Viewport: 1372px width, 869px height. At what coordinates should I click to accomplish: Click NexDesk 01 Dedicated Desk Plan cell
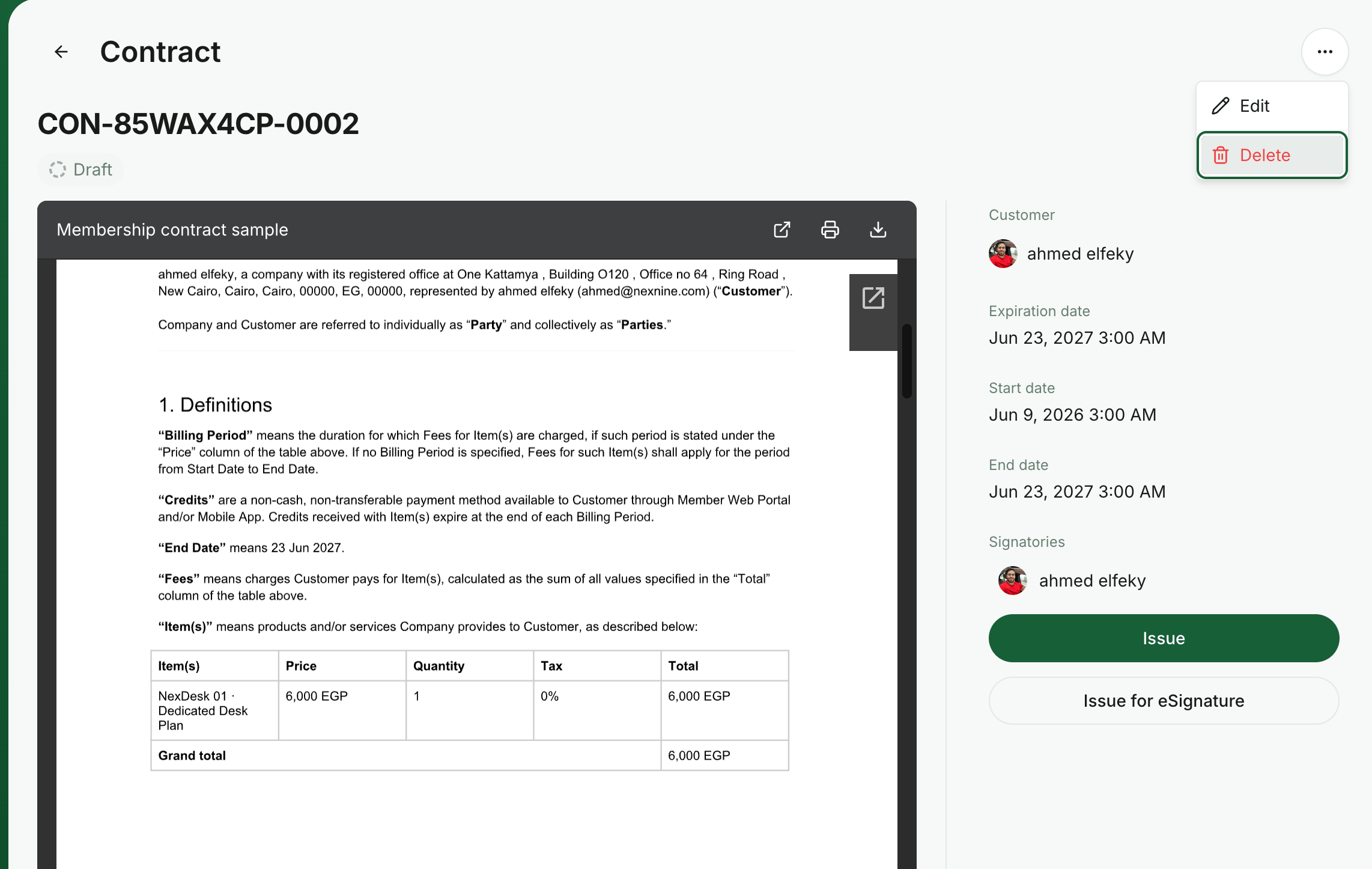coord(214,710)
